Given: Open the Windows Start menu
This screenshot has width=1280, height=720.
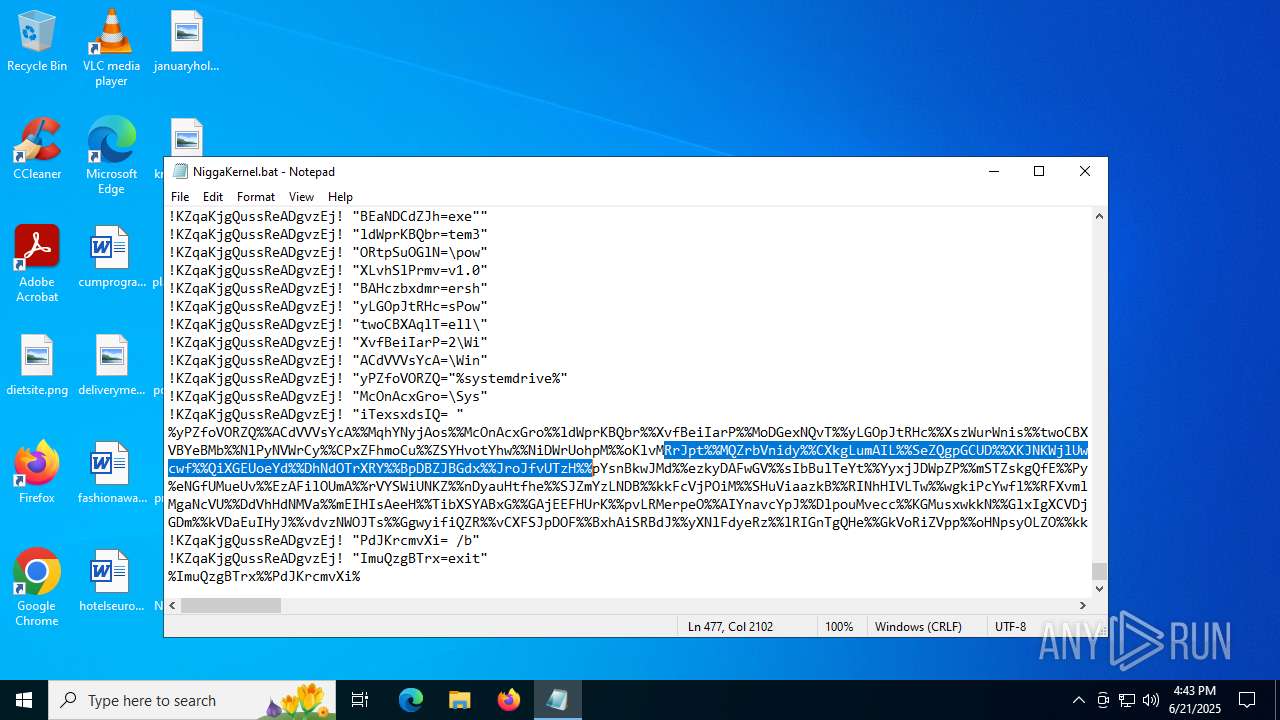Looking at the screenshot, I should click(24, 700).
